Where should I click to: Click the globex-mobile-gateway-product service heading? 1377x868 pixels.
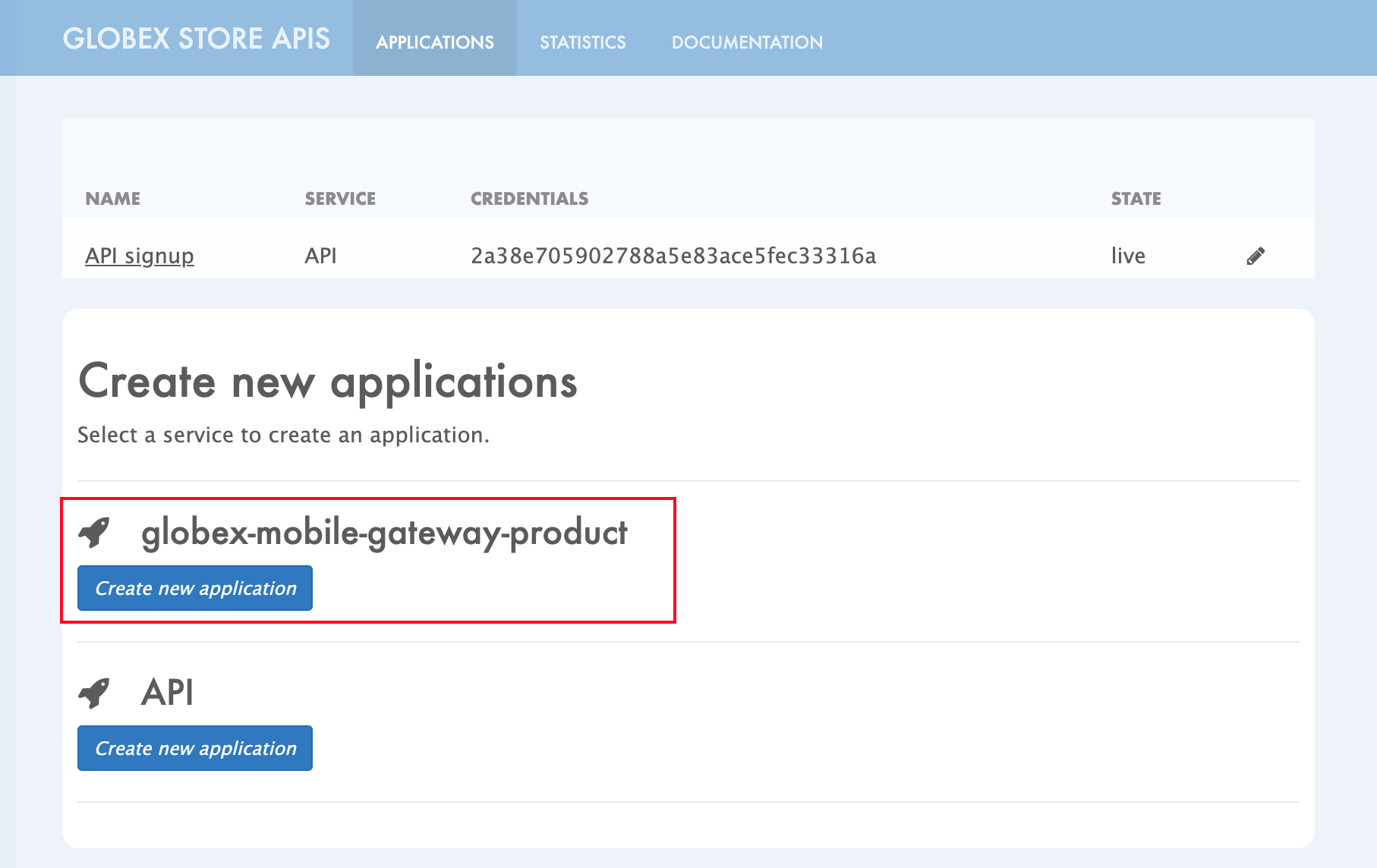click(x=384, y=533)
